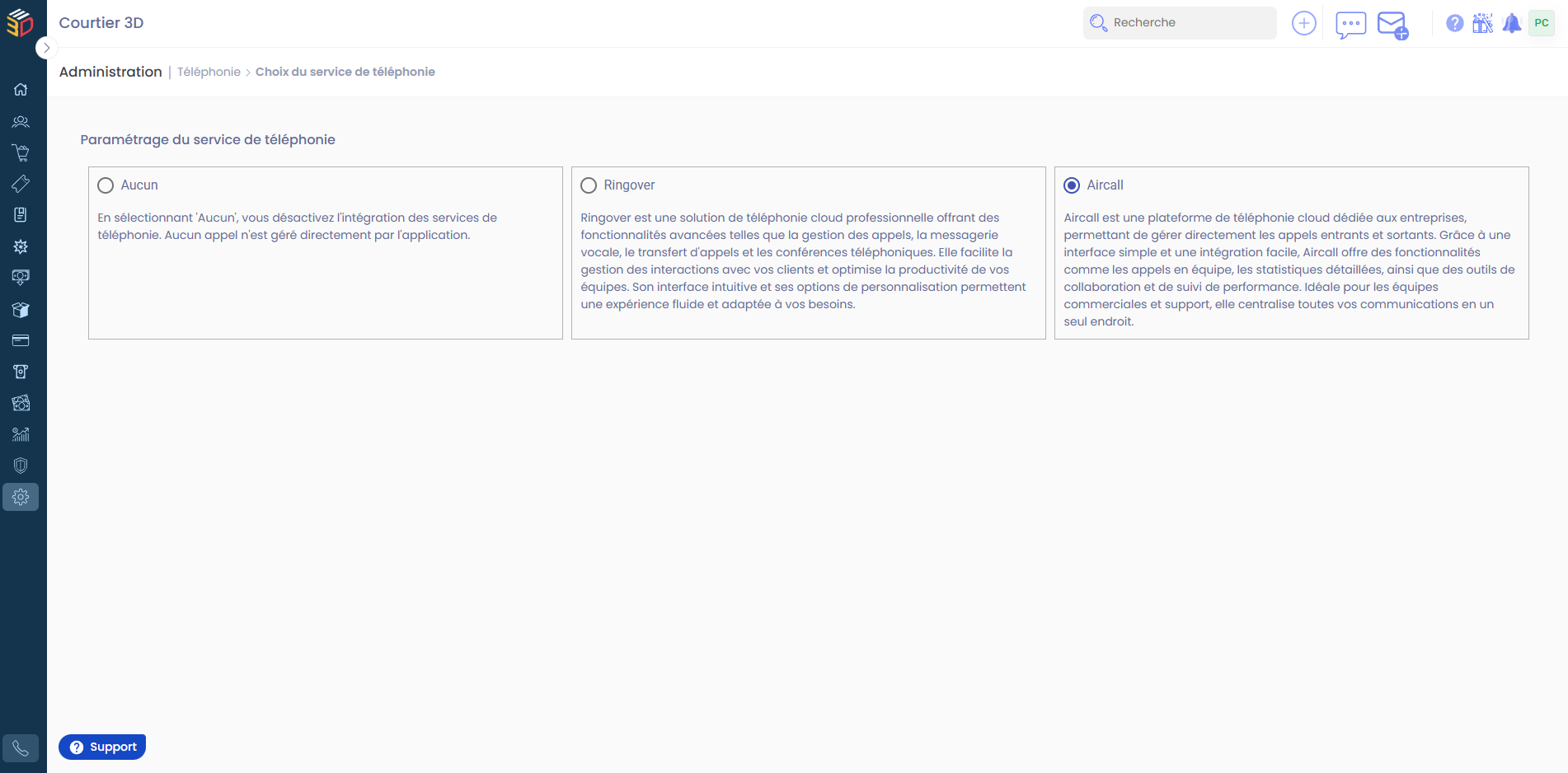Open the shield security icon in sidebar
Viewport: 1568px width, 773px height.
point(21,466)
